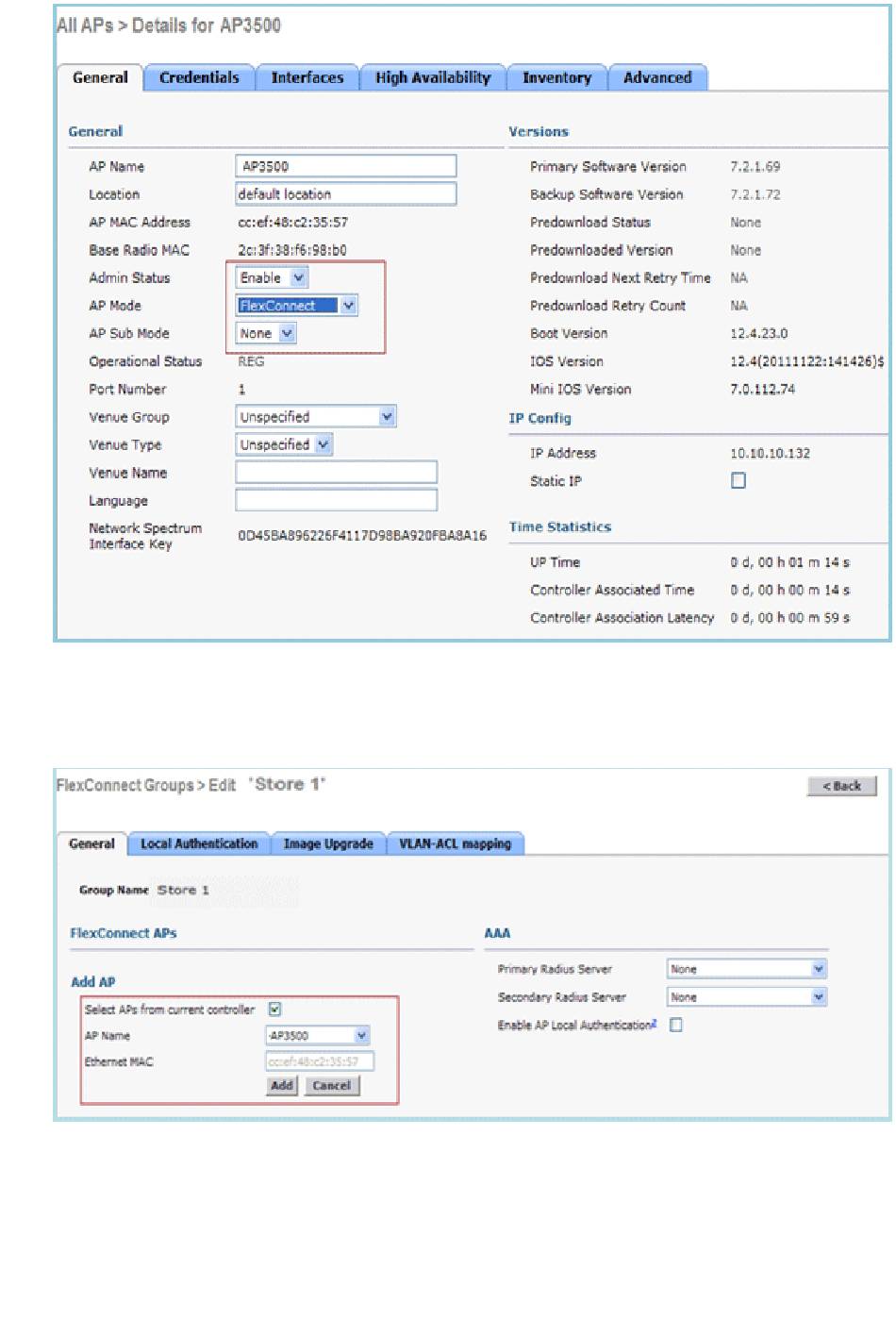Go to the Inventory tab
896x1319 pixels.
(556, 78)
